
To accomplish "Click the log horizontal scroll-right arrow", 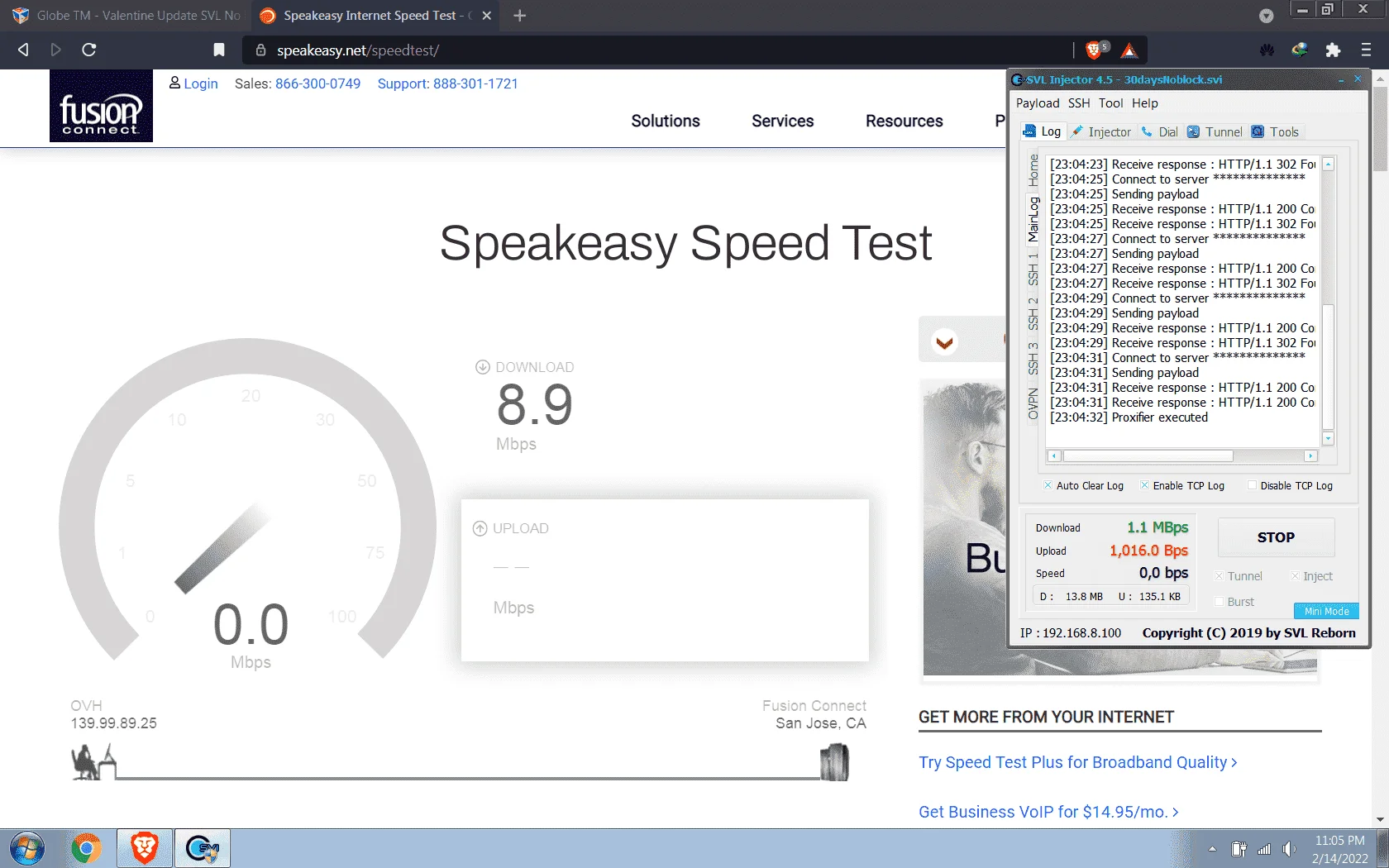I will 1310,456.
